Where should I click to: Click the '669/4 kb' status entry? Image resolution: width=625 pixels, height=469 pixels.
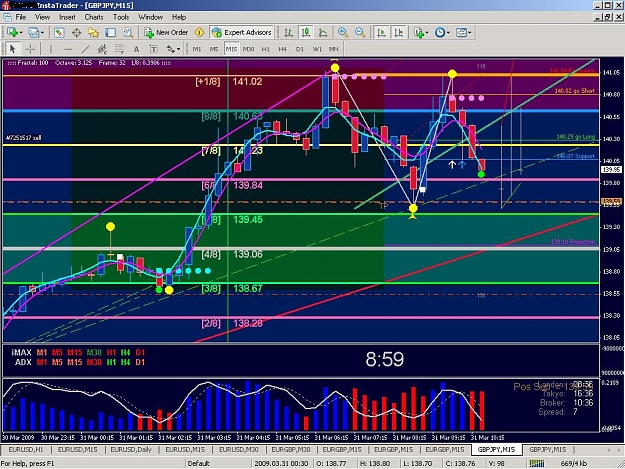pos(573,463)
